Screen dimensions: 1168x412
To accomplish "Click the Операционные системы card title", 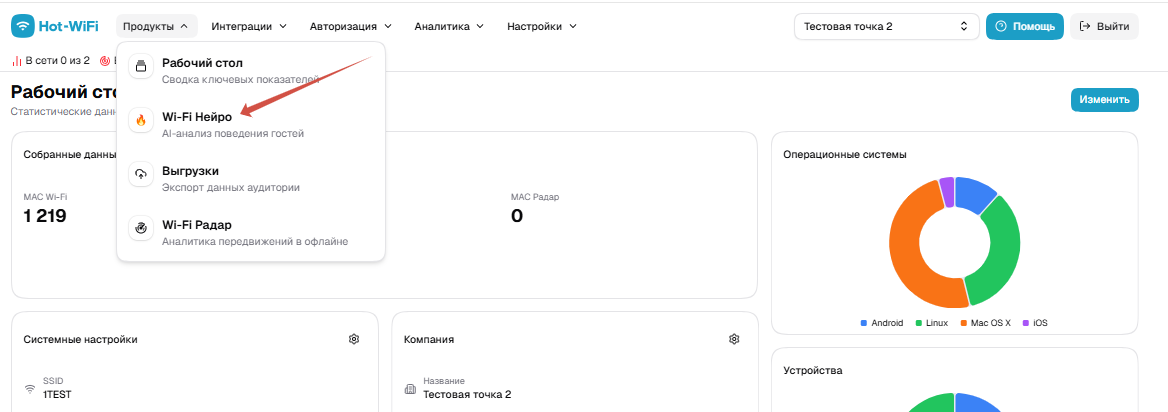I will tap(845, 155).
